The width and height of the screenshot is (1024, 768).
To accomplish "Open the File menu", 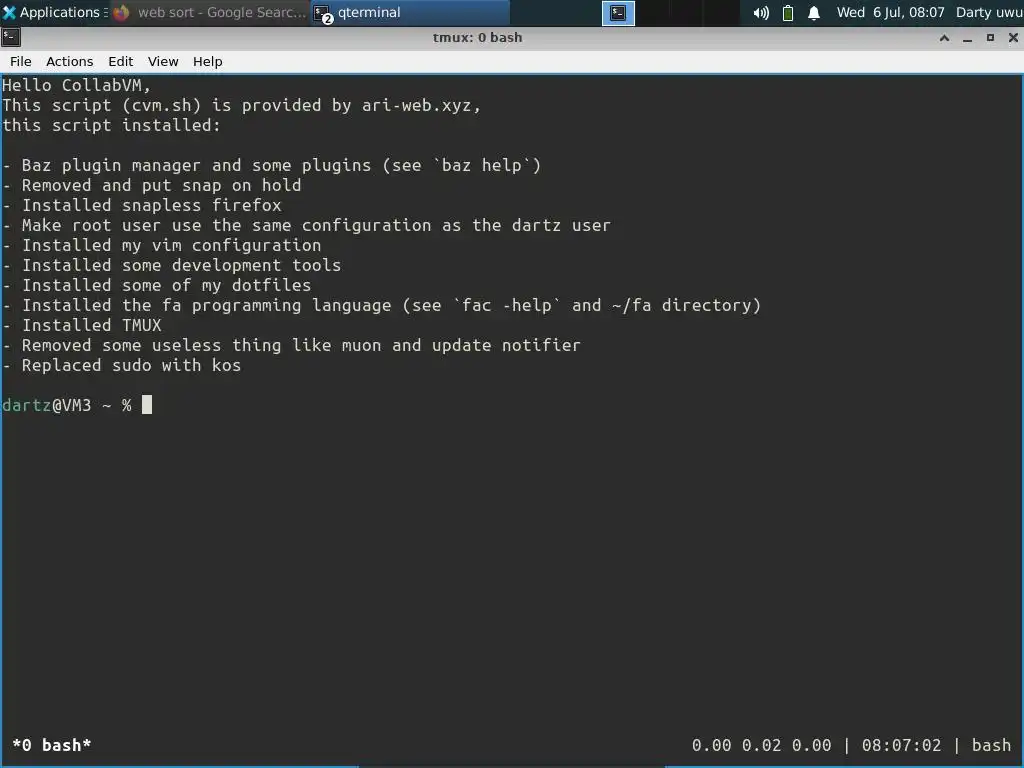I will click(x=20, y=61).
